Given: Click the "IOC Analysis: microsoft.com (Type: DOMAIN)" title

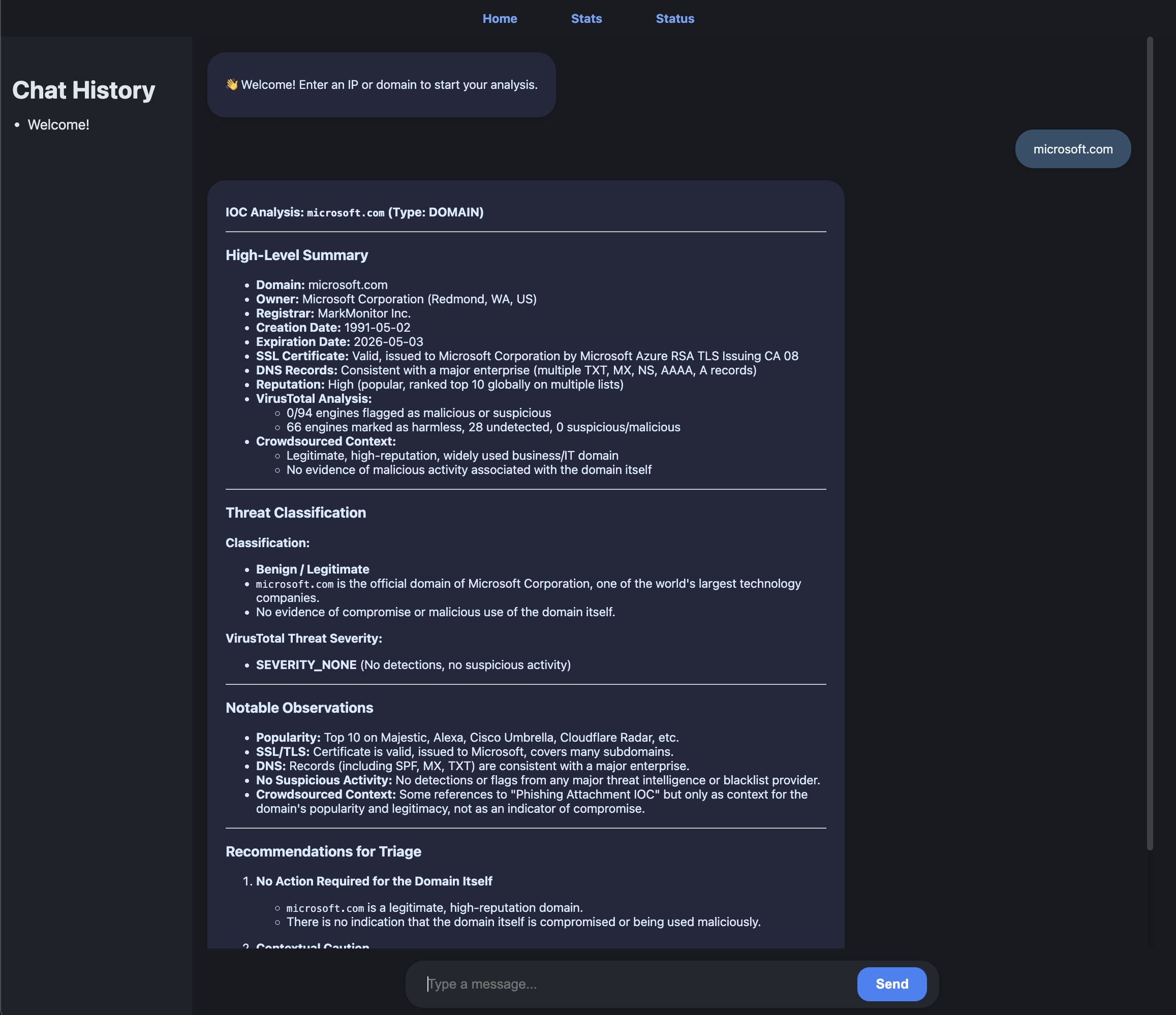Looking at the screenshot, I should point(355,212).
